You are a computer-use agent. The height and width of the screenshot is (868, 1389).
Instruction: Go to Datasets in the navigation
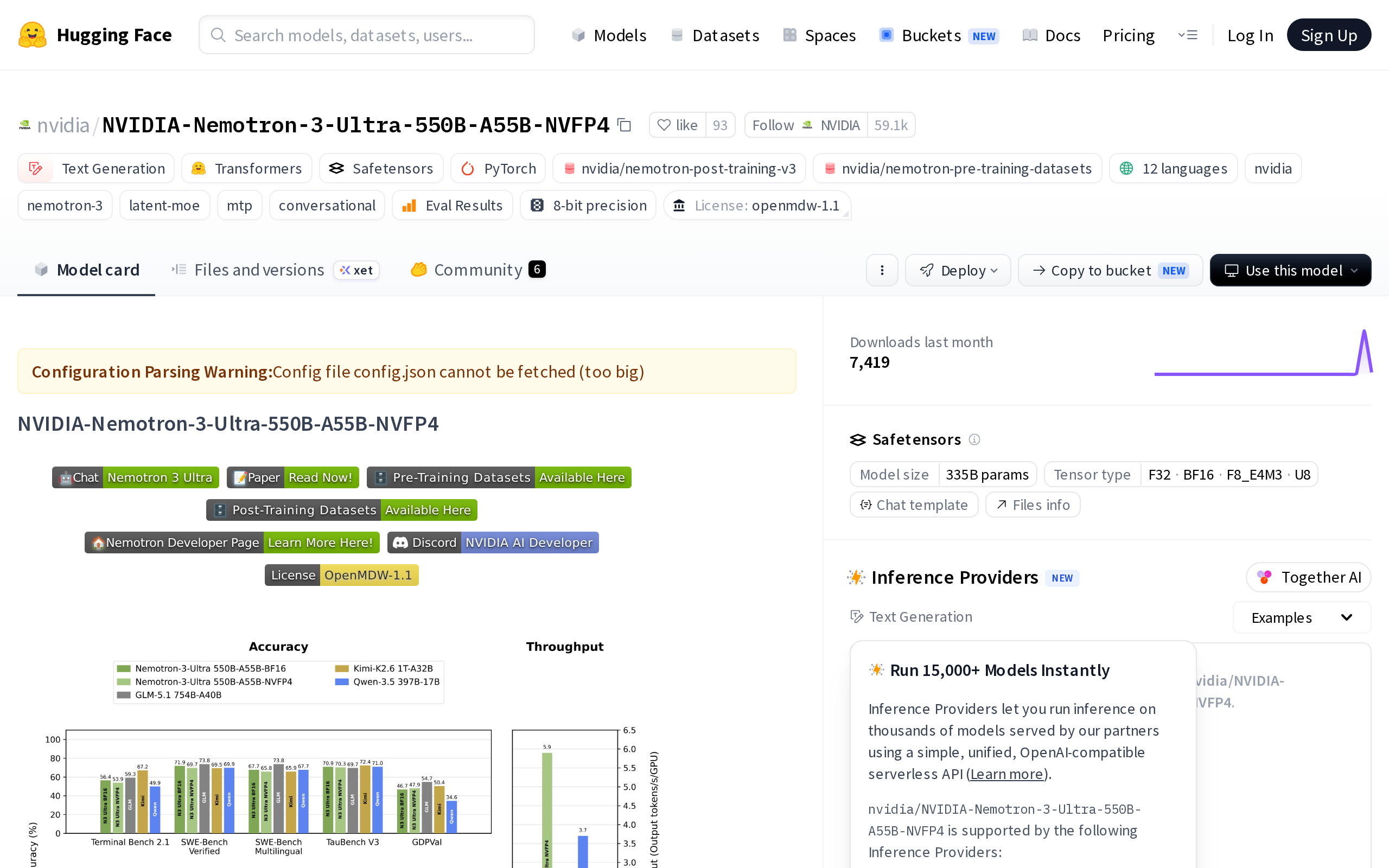pyautogui.click(x=715, y=36)
